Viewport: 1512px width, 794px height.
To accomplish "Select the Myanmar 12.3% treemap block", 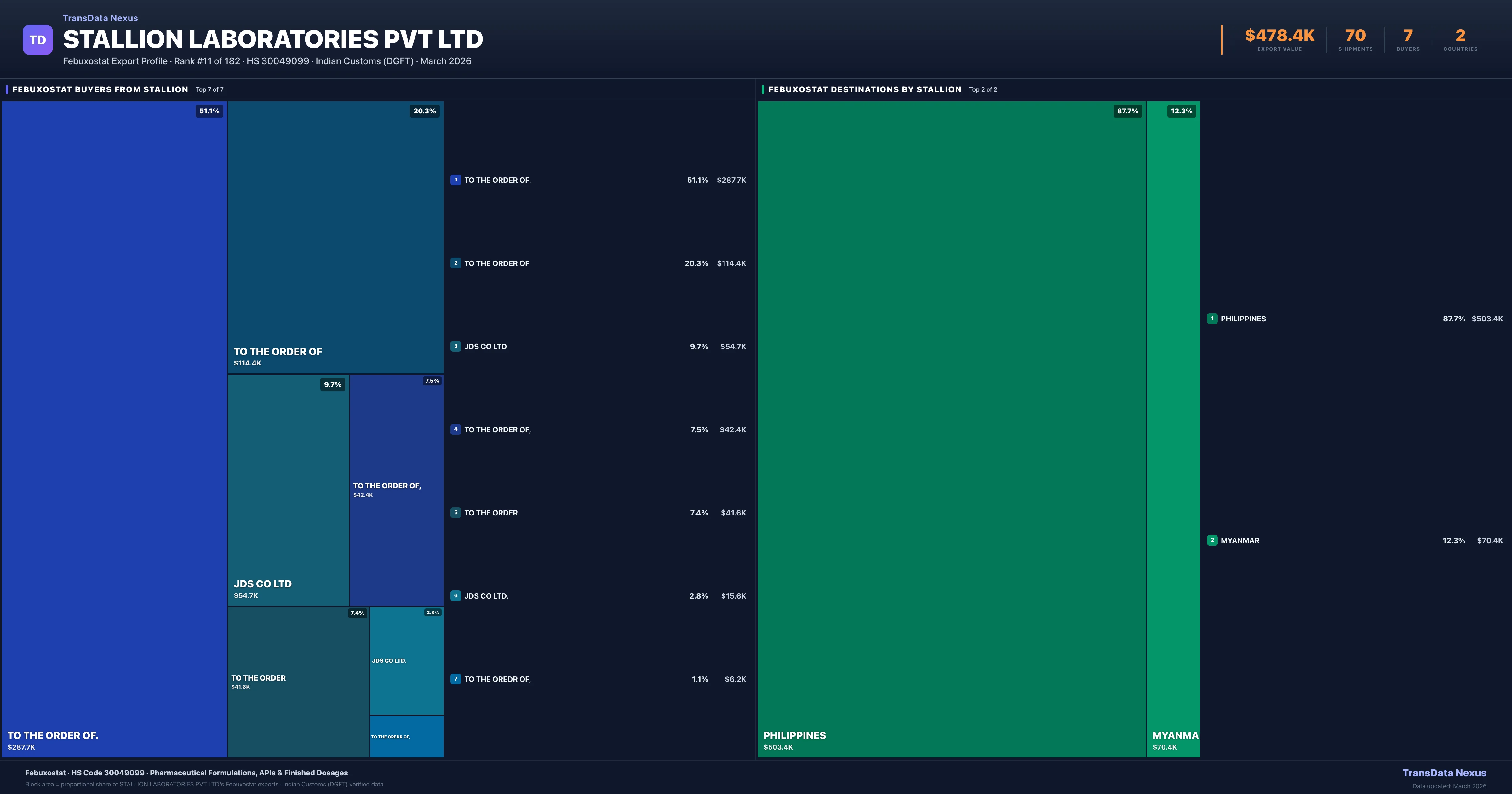I will 1173,429.
